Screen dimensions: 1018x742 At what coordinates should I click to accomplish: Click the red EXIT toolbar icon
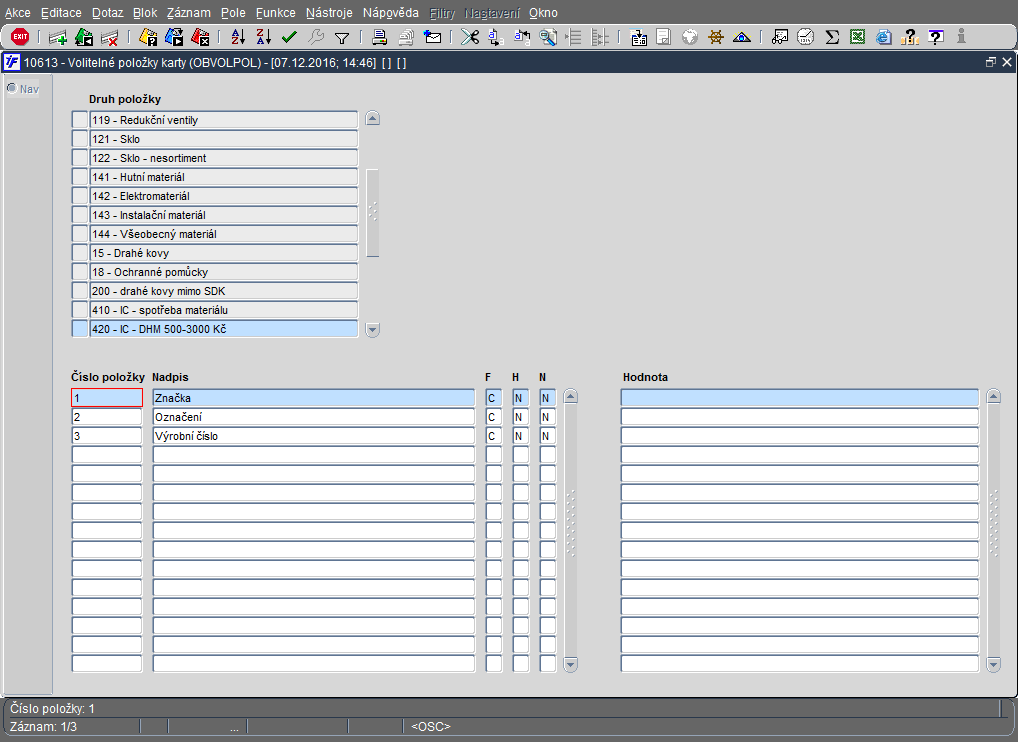point(19,37)
